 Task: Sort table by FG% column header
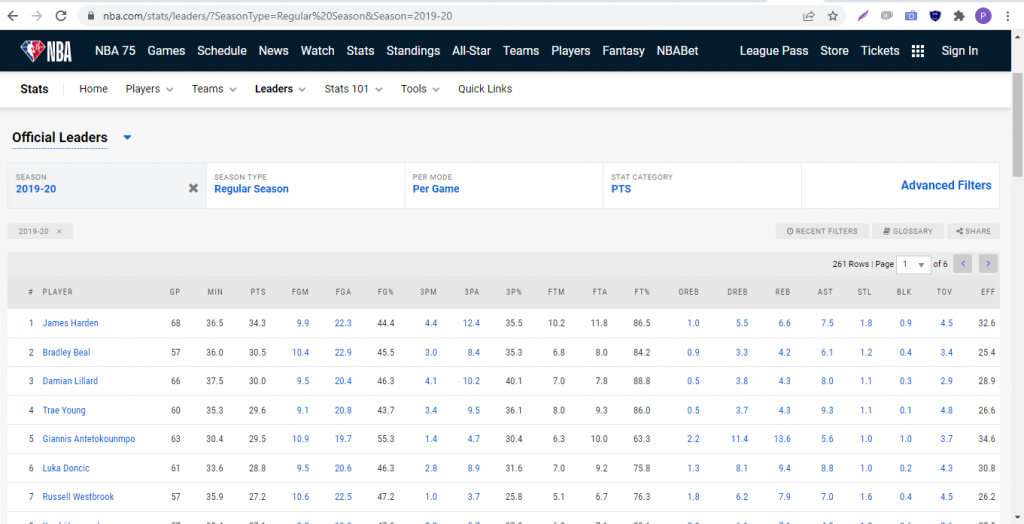[x=385, y=292]
